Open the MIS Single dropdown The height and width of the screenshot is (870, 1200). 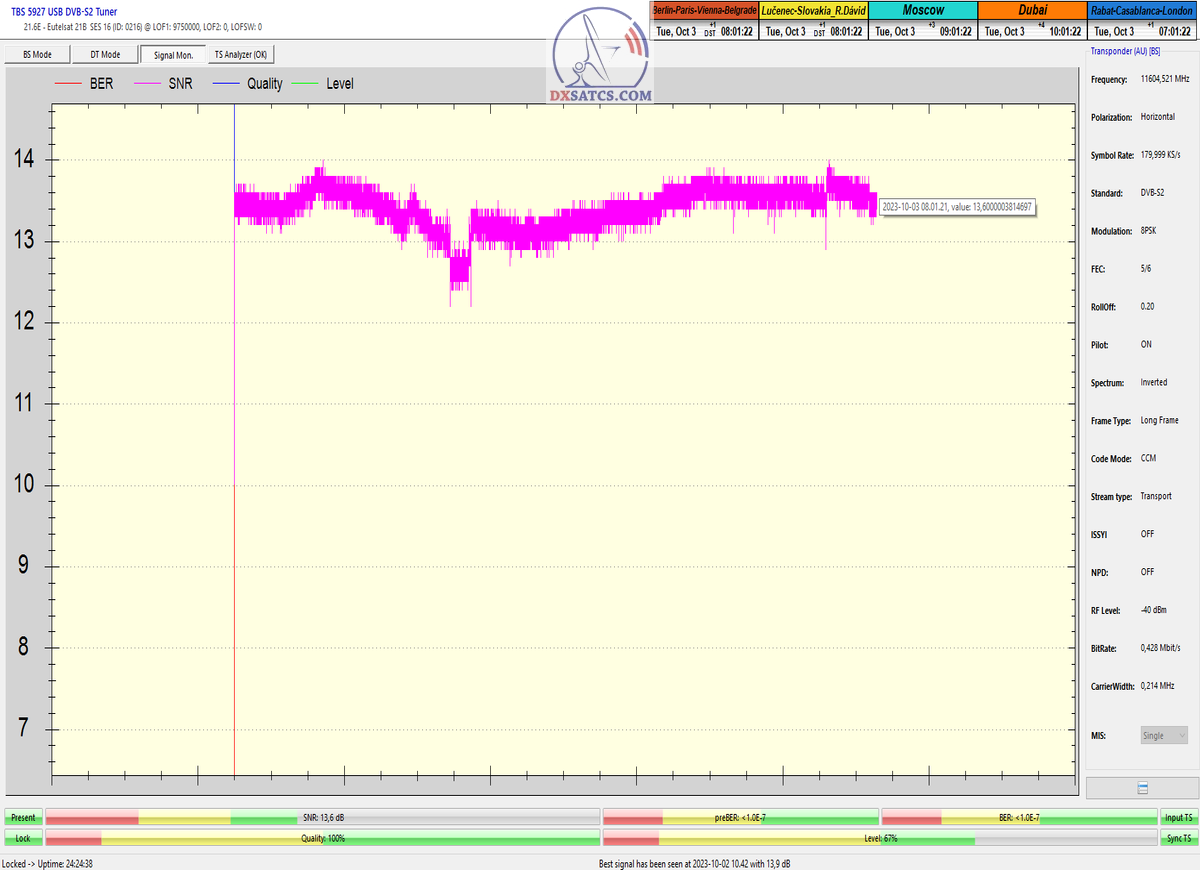coord(1164,735)
